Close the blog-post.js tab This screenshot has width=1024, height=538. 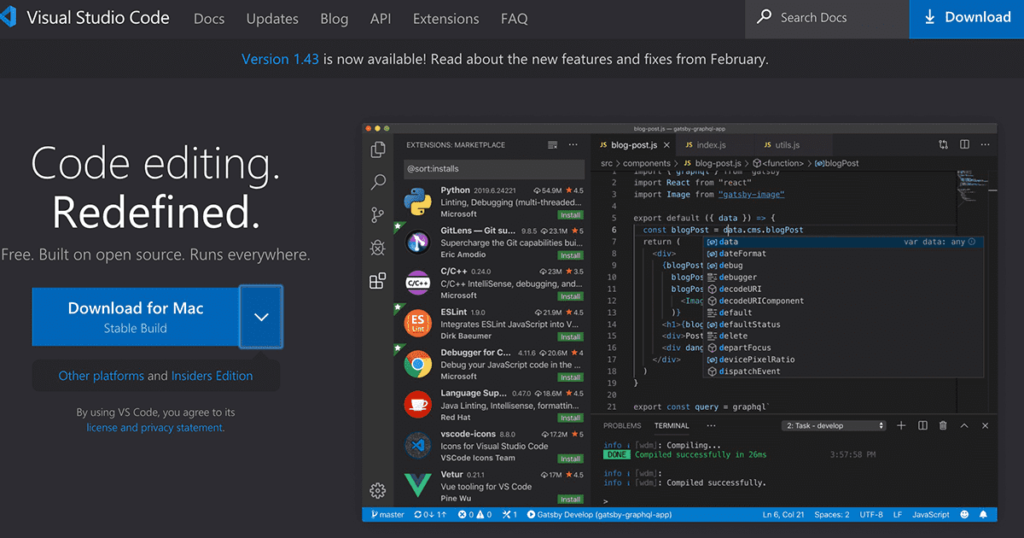[x=667, y=145]
